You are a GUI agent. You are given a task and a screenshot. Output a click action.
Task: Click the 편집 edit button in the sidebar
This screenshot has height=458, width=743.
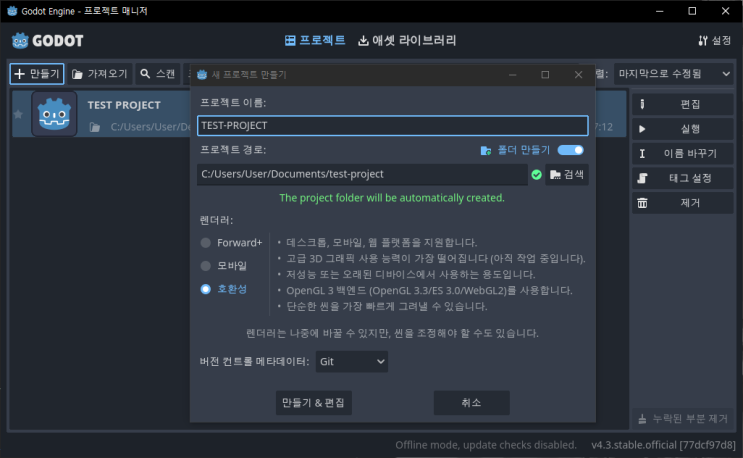tap(682, 104)
